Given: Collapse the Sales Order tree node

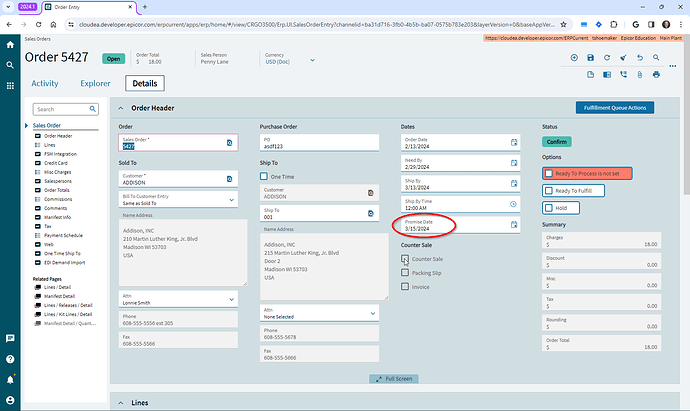Looking at the screenshot, I should (x=26, y=125).
